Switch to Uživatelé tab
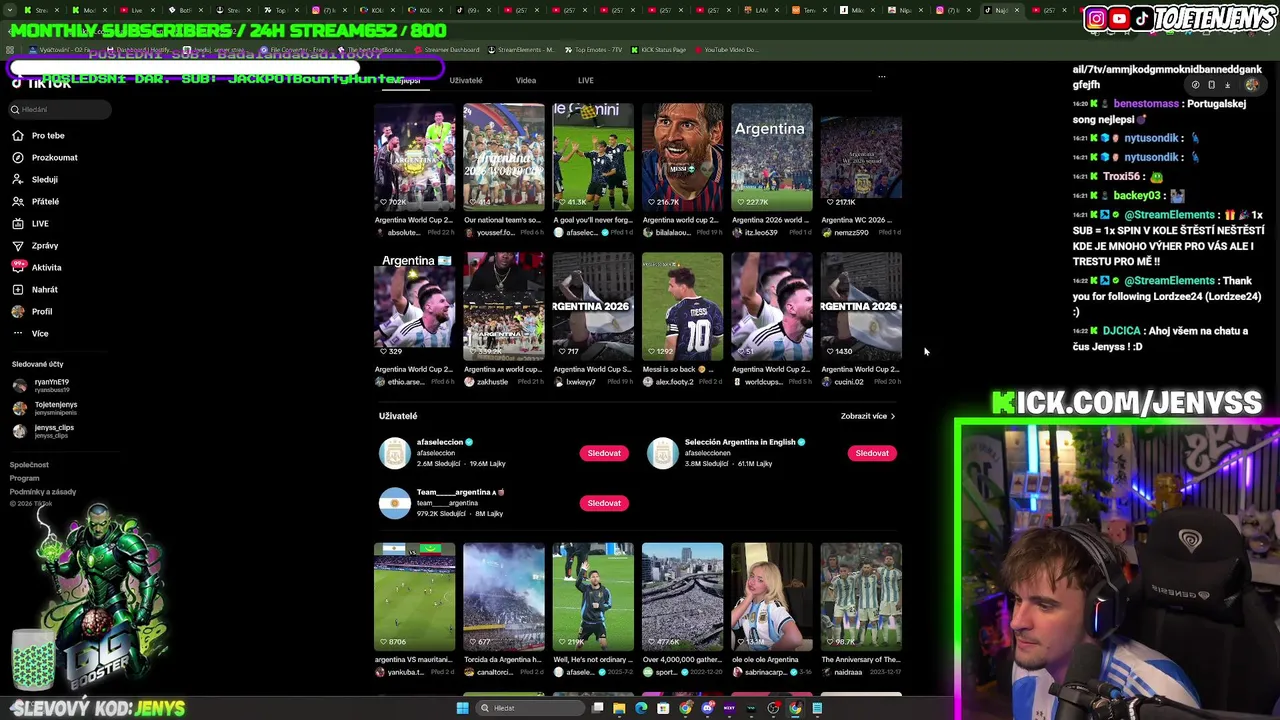Screen dimensions: 1280x720 466,80
